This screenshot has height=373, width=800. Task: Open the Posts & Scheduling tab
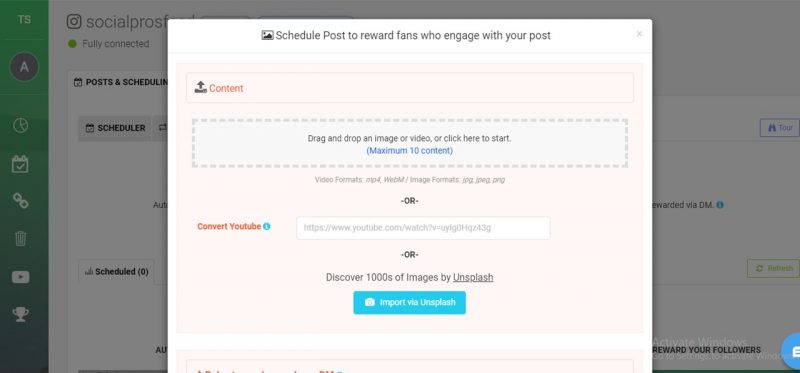tap(121, 82)
